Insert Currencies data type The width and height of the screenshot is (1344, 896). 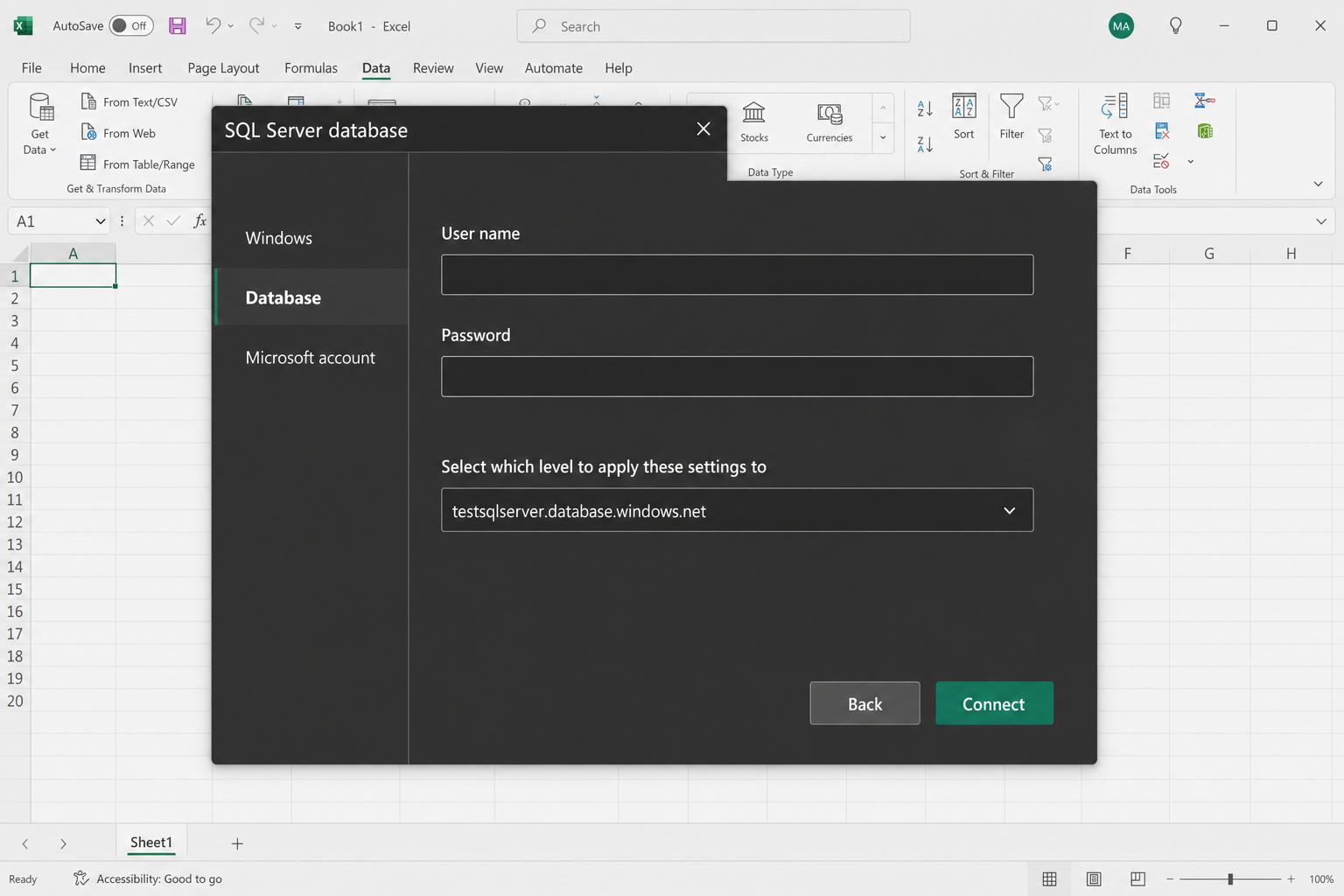coord(829,122)
